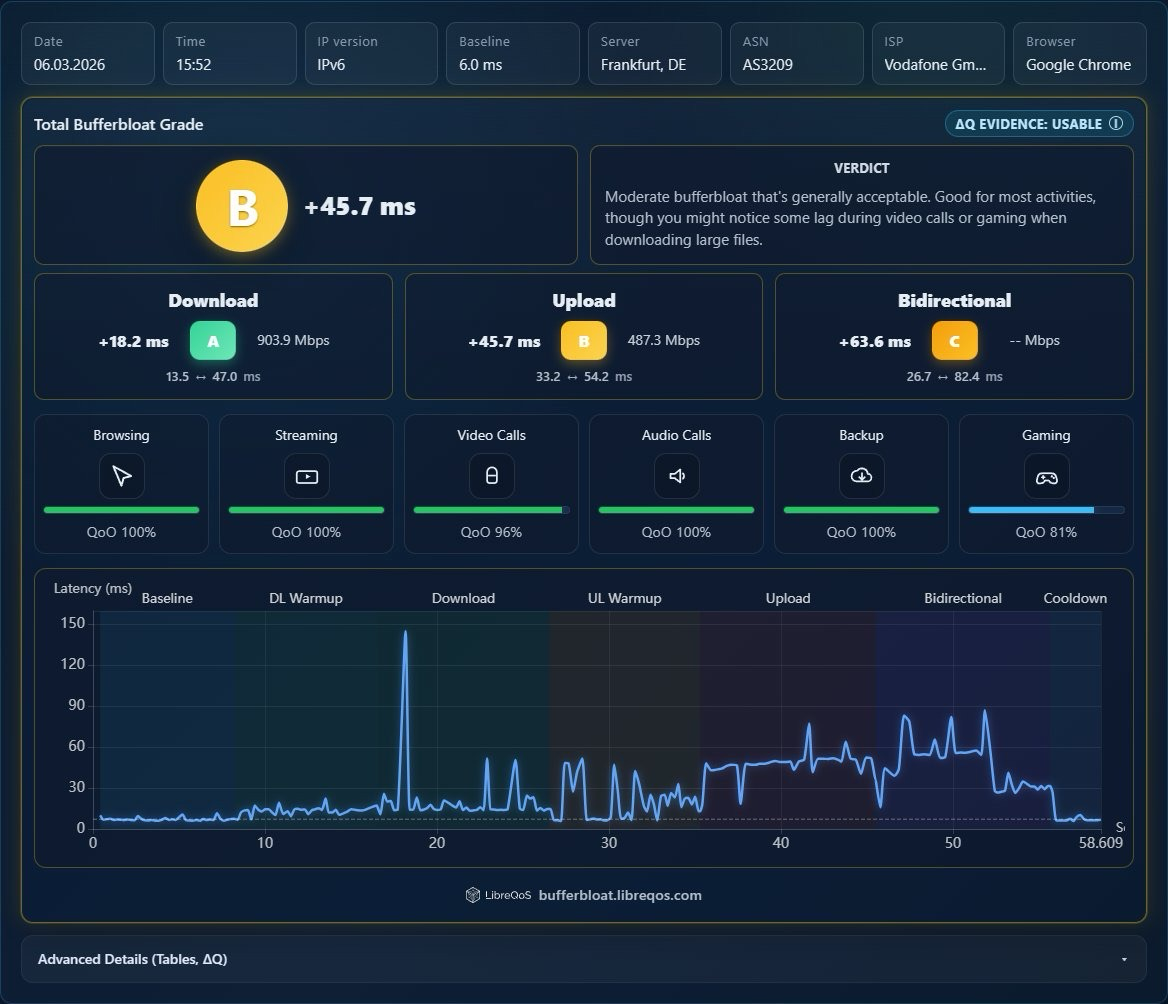This screenshot has height=1004, width=1168.
Task: Click the info icon beside ΔQ Evidence
Action: tap(1116, 124)
